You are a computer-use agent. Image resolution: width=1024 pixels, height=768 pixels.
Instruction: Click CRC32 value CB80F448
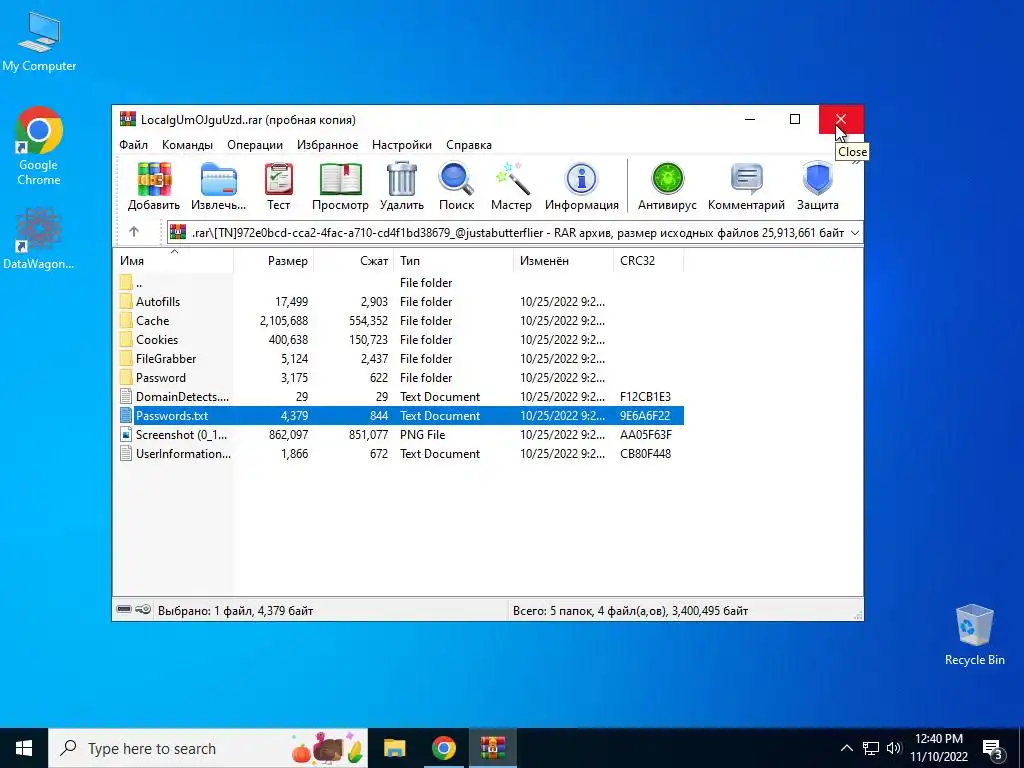click(x=645, y=454)
